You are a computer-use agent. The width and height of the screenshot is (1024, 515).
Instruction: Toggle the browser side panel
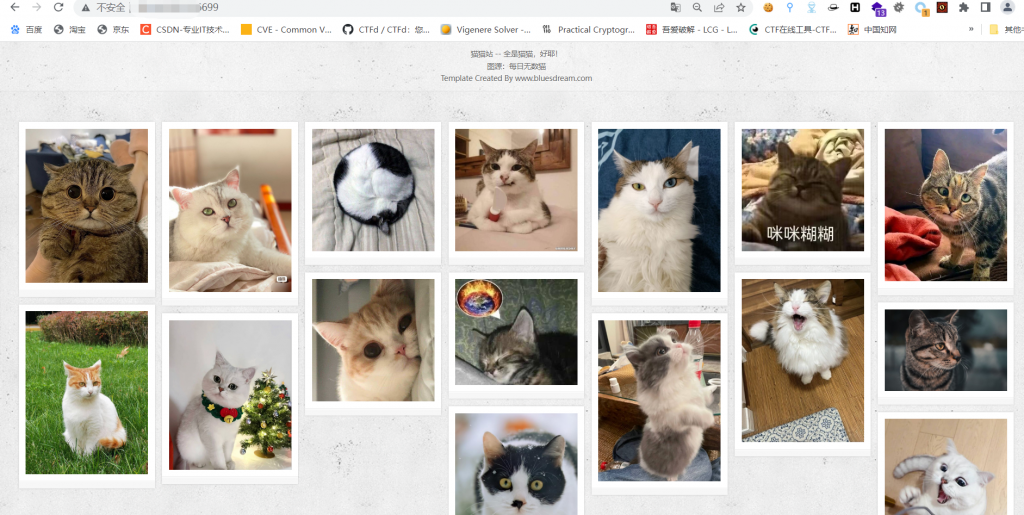pos(985,7)
